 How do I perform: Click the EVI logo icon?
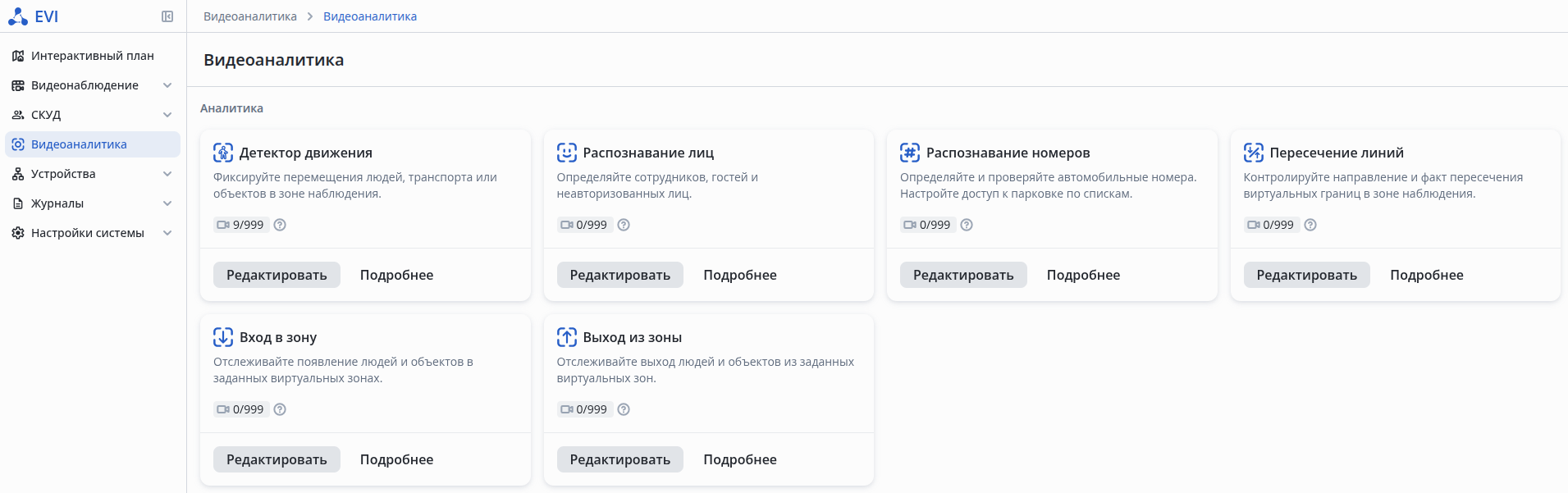pos(18,16)
